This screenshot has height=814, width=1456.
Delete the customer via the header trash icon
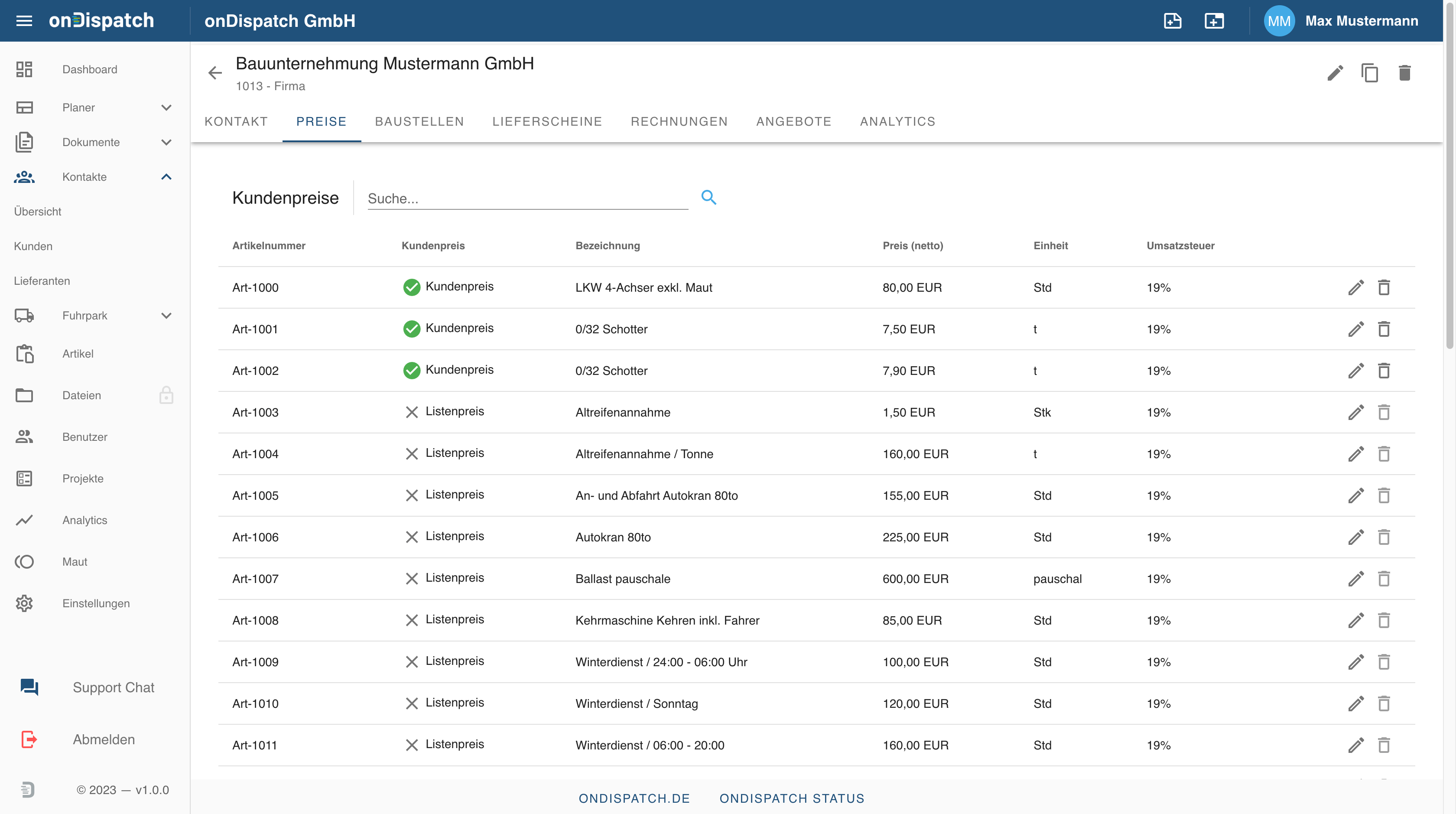[1404, 73]
